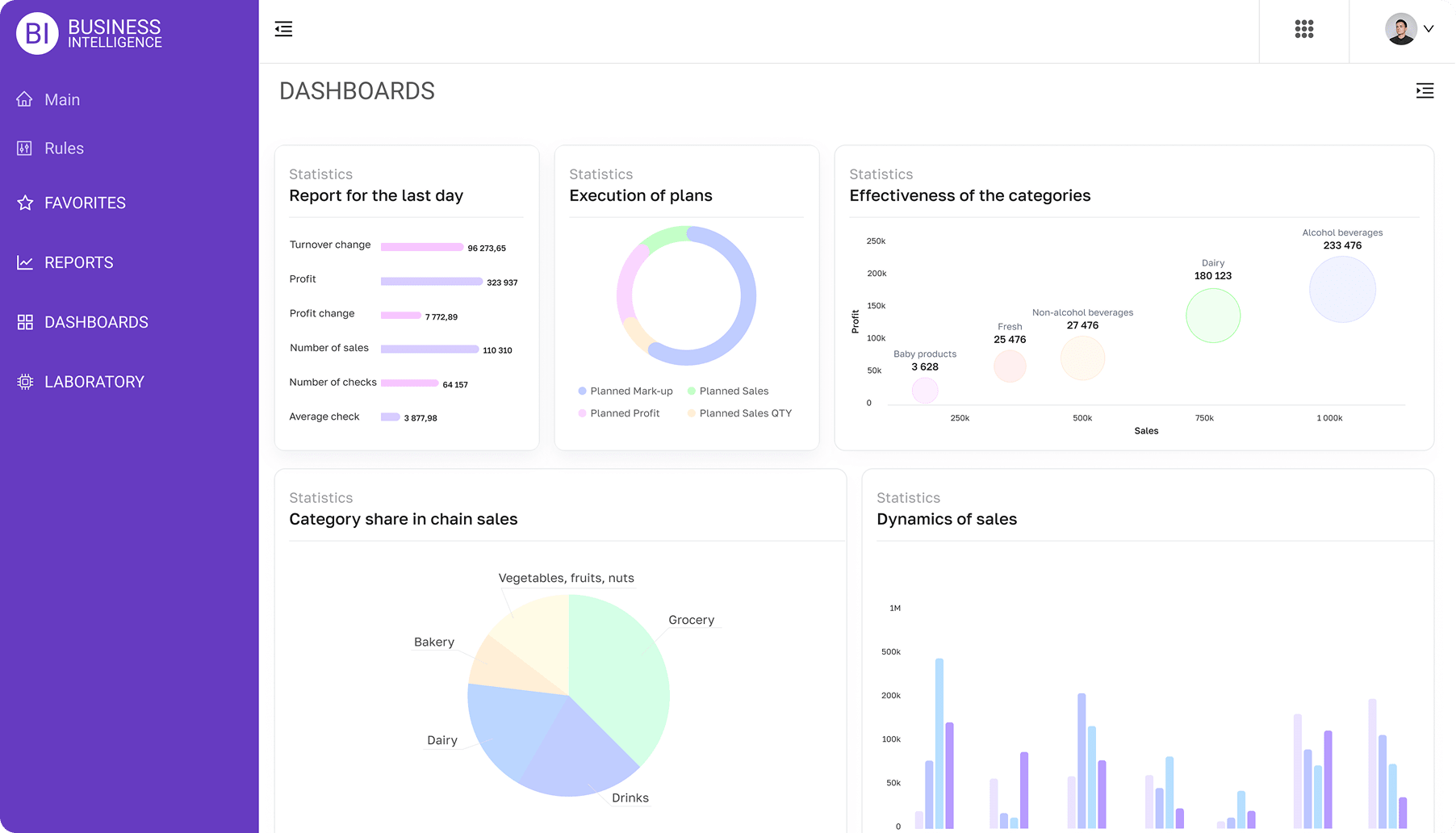Open the Report for the last day card title

click(376, 196)
